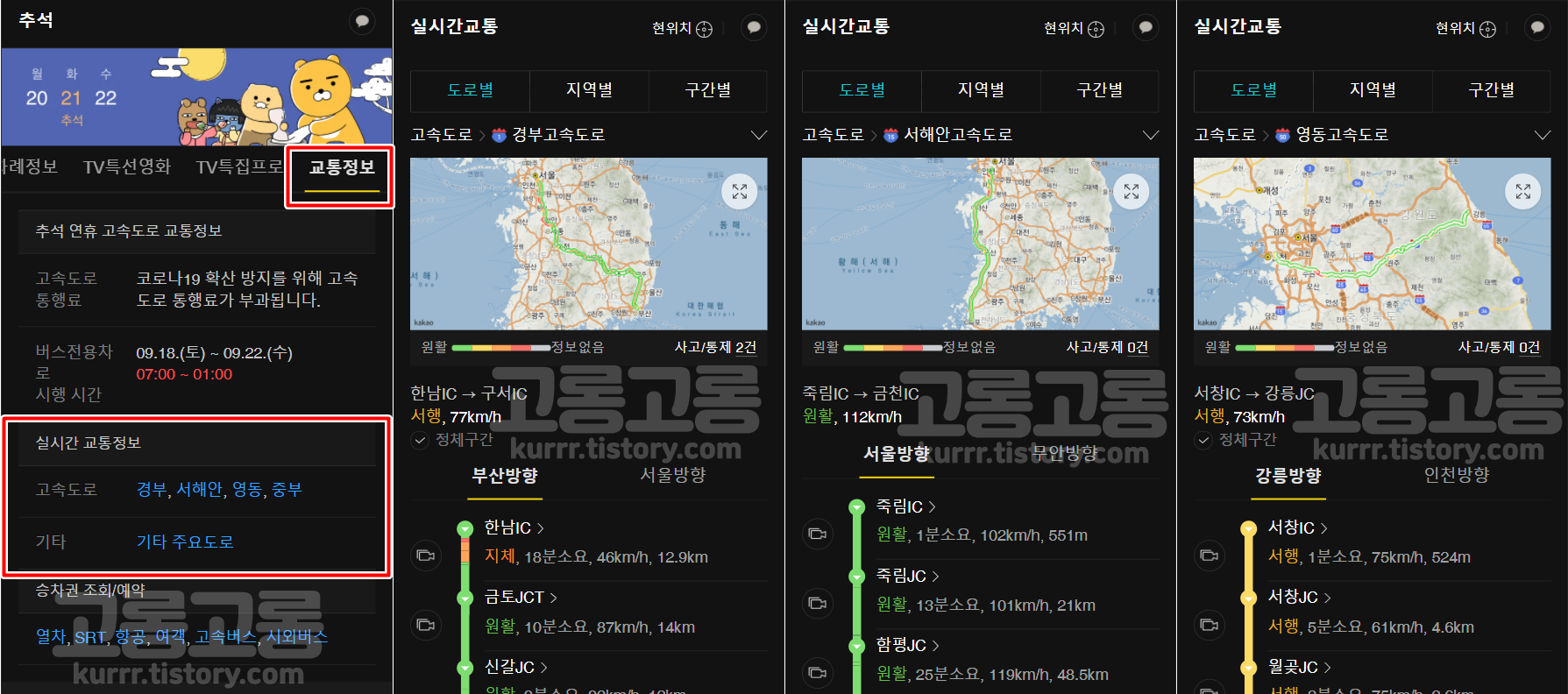The height and width of the screenshot is (694, 1568).
Task: Open CCTV camera for 서창IC
Action: [x=1210, y=556]
